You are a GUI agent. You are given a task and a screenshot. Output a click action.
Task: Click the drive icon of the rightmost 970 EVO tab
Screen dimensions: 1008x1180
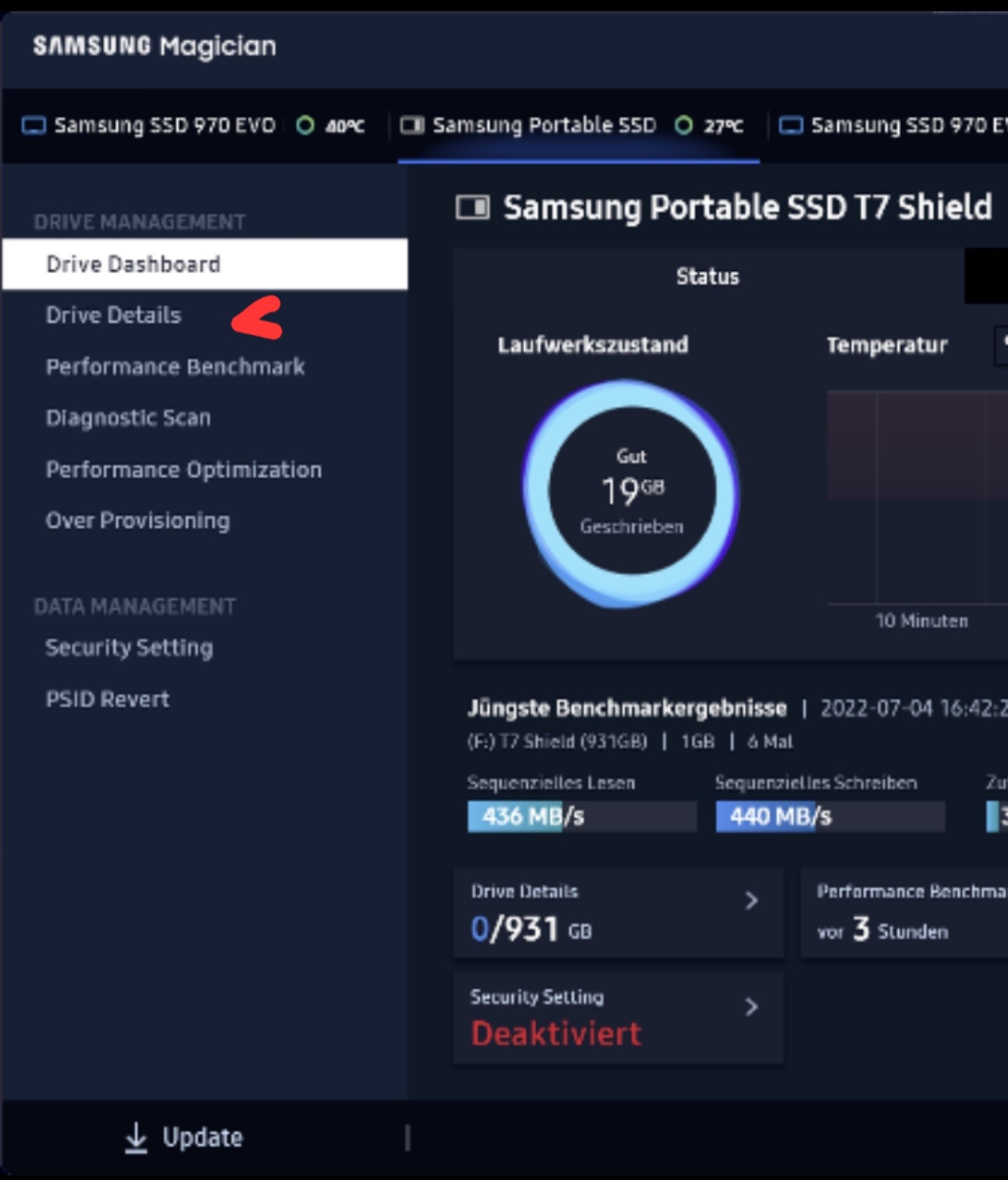click(791, 126)
